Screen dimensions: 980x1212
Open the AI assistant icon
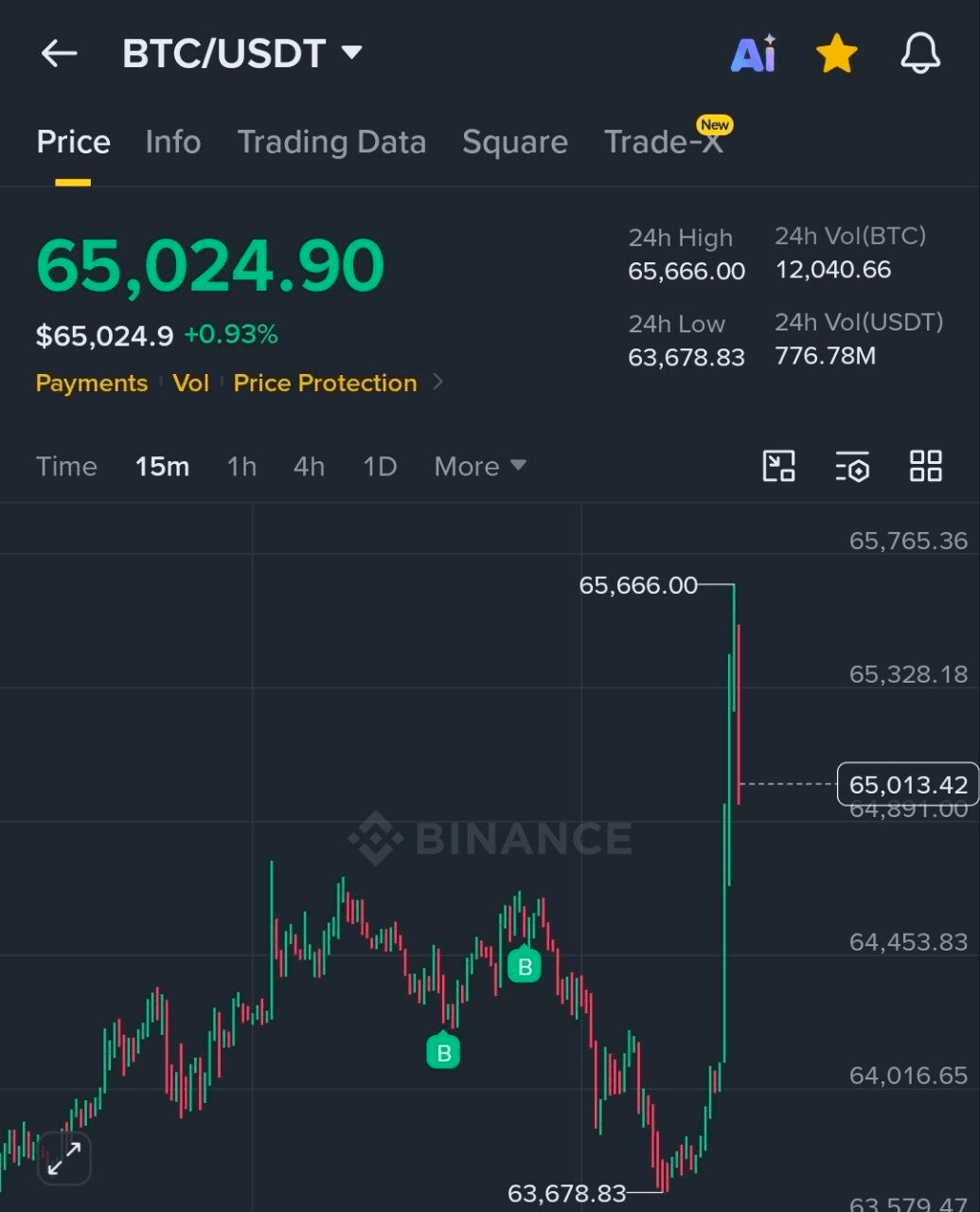754,54
